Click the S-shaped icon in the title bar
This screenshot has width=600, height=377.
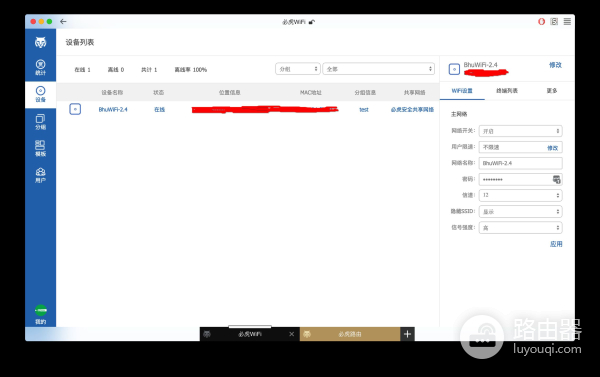click(554, 21)
